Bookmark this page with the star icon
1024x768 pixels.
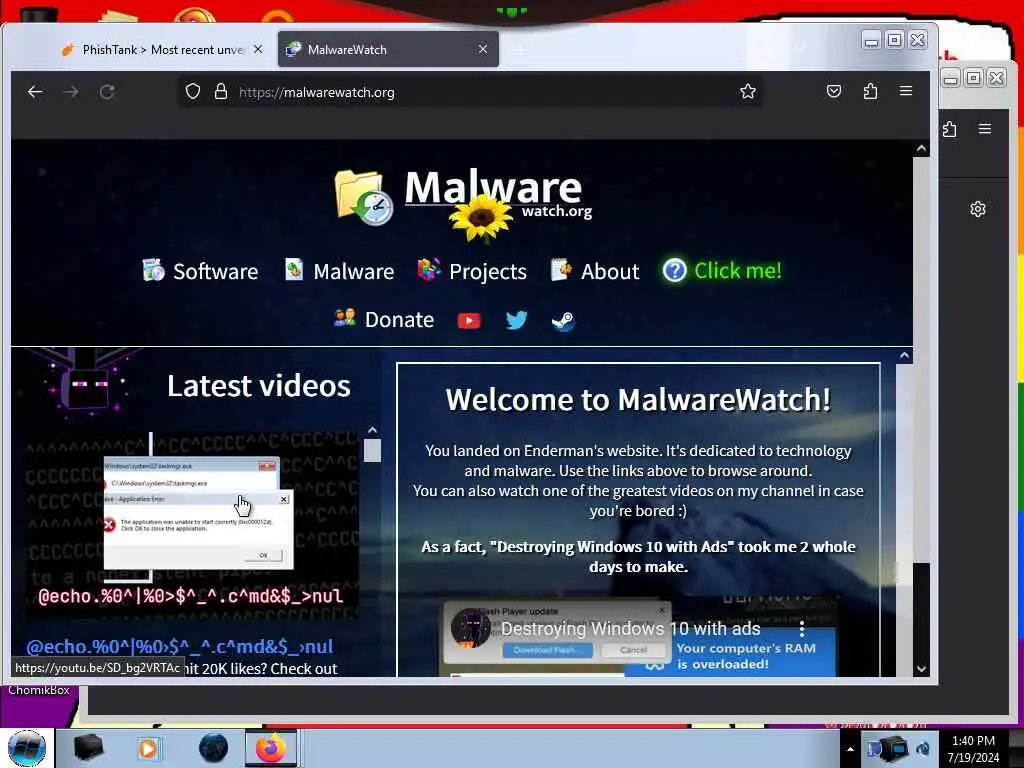click(748, 91)
